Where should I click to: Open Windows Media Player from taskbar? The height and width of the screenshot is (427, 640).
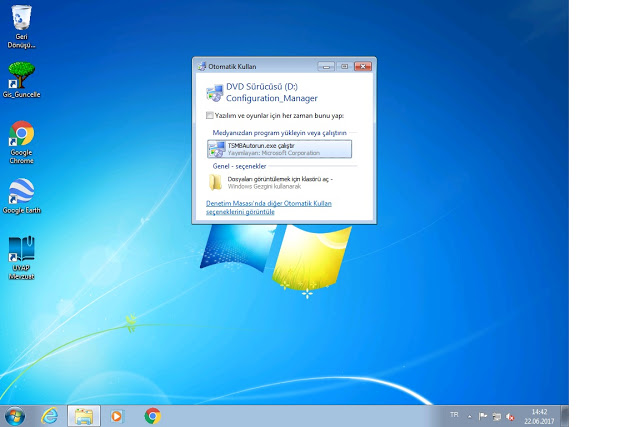[x=118, y=414]
